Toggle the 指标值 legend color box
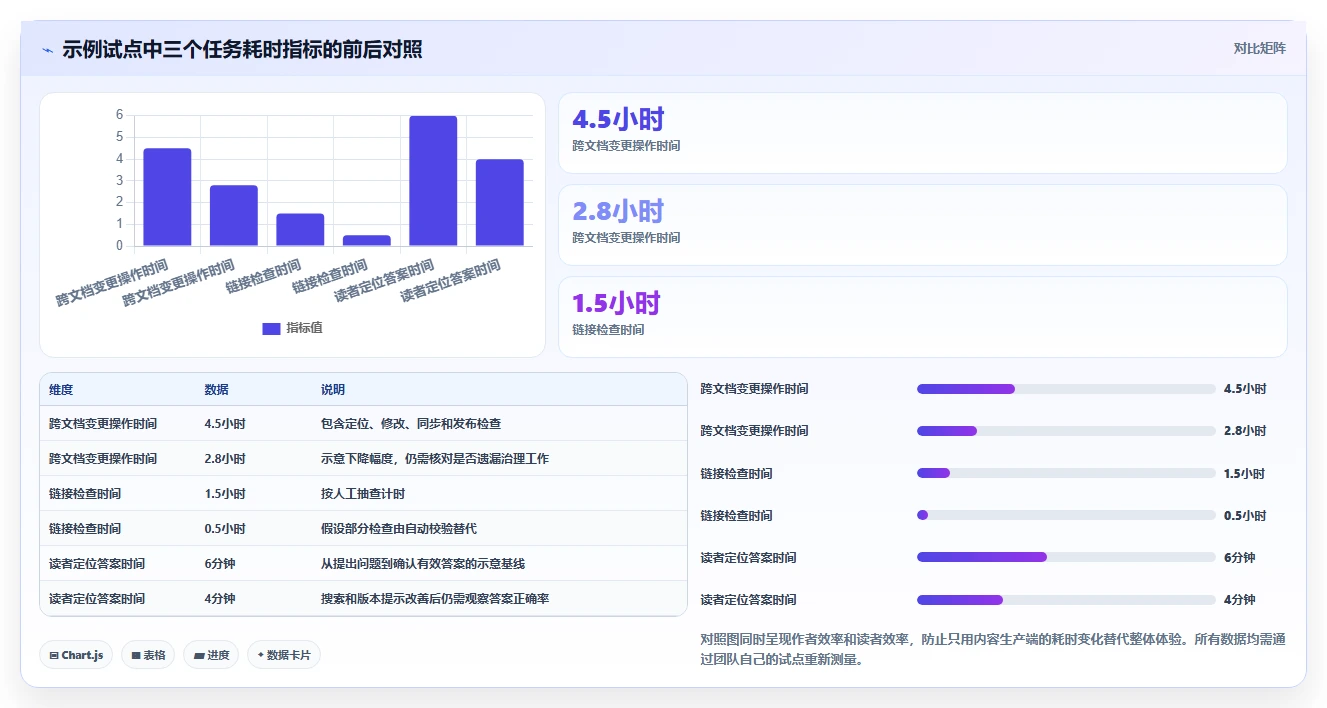The height and width of the screenshot is (708, 1327). pyautogui.click(x=271, y=328)
